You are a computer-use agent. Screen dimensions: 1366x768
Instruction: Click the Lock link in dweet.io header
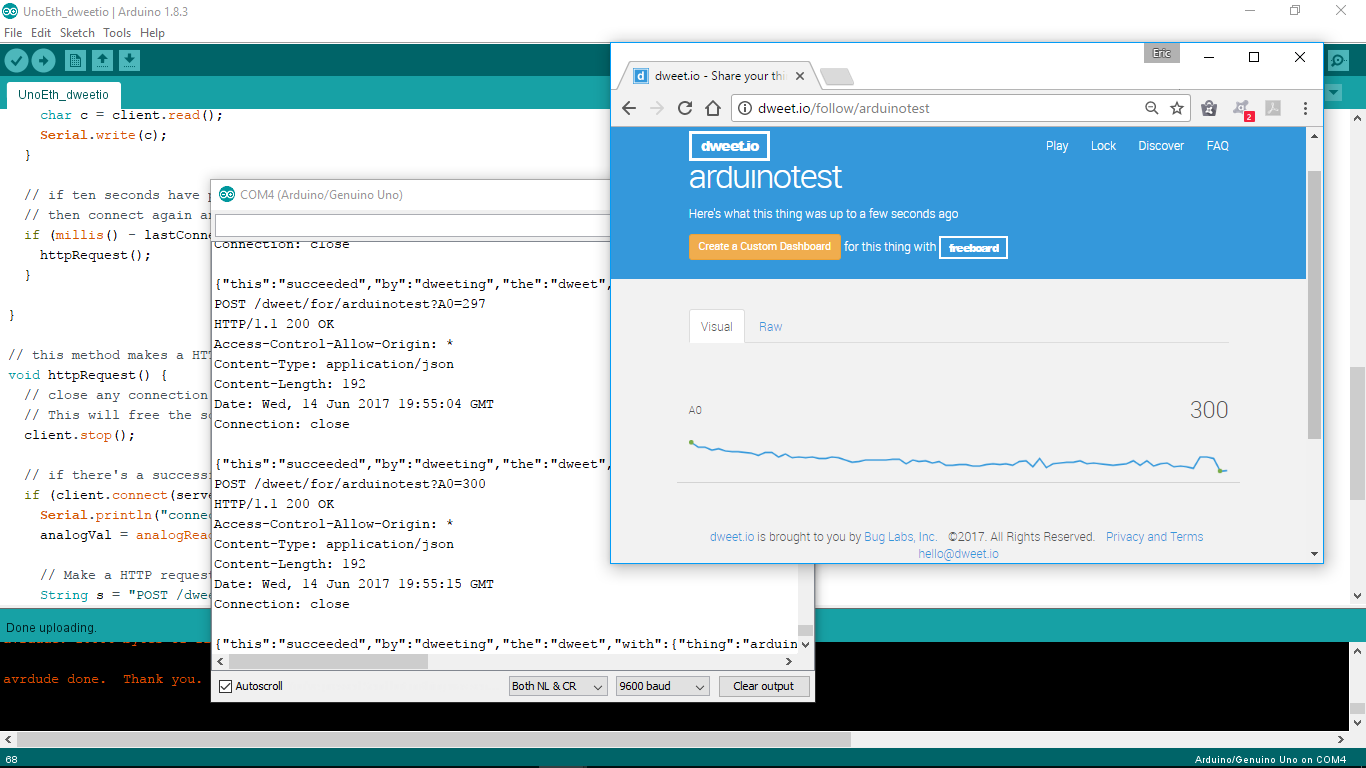pos(1103,146)
